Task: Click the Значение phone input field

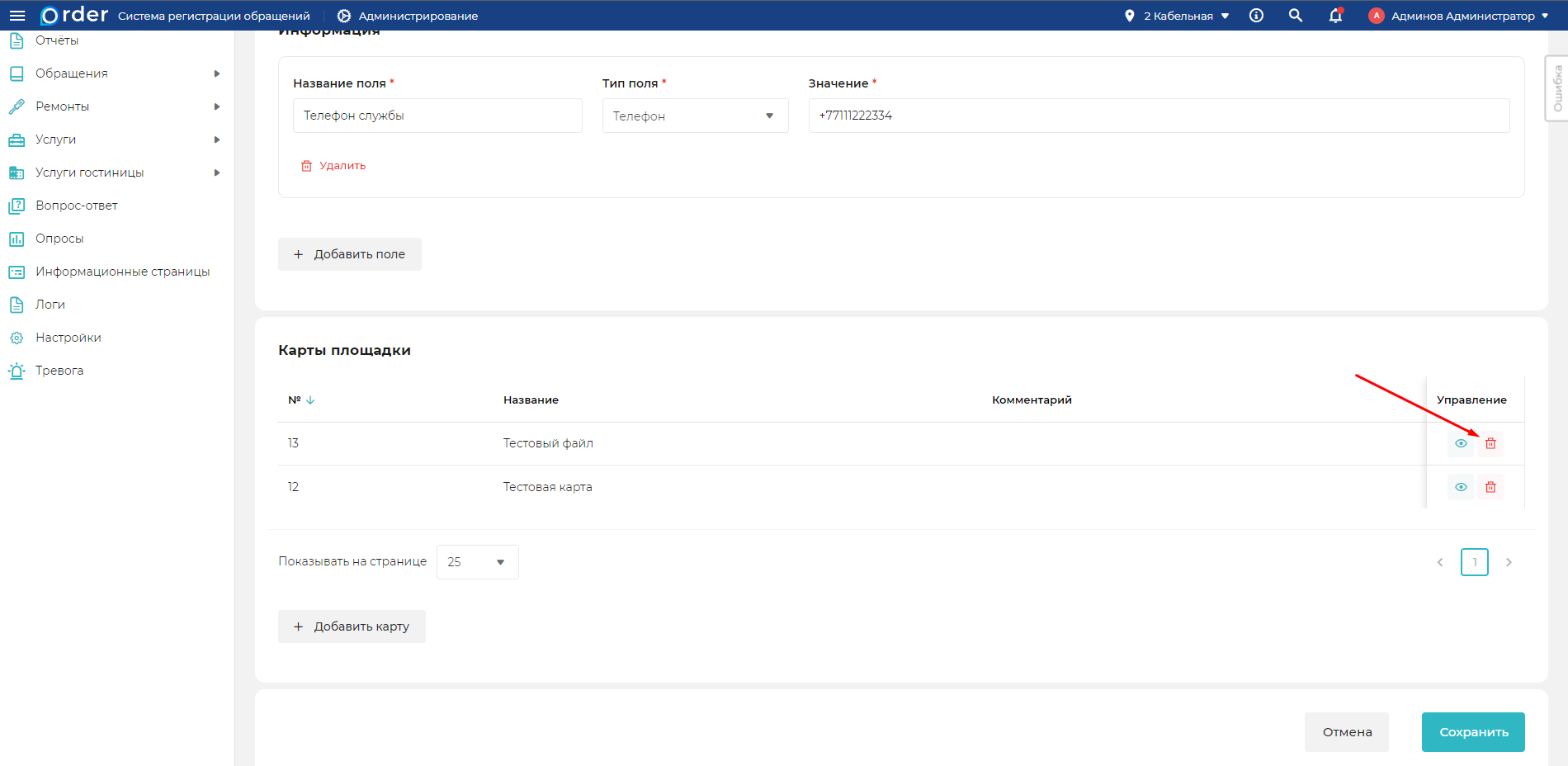Action: point(1159,116)
